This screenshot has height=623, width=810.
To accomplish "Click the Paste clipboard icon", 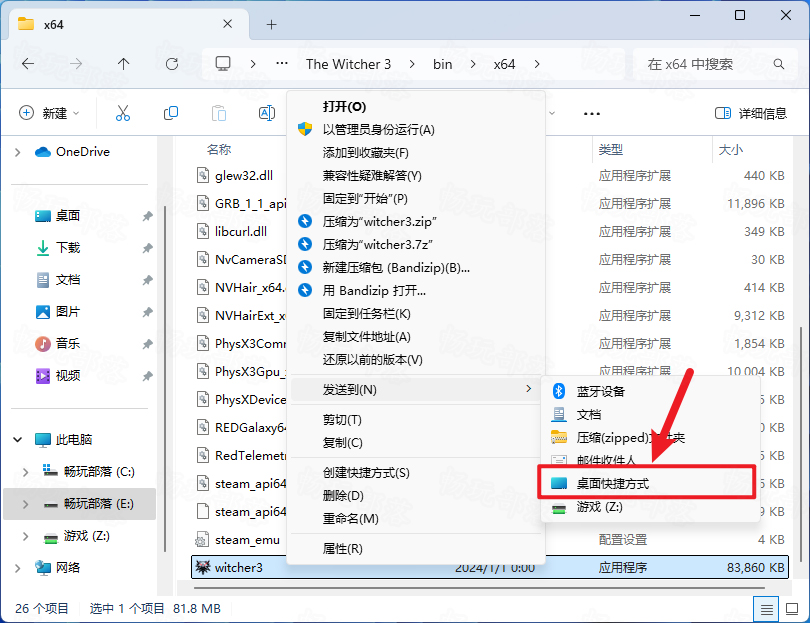I will (219, 113).
